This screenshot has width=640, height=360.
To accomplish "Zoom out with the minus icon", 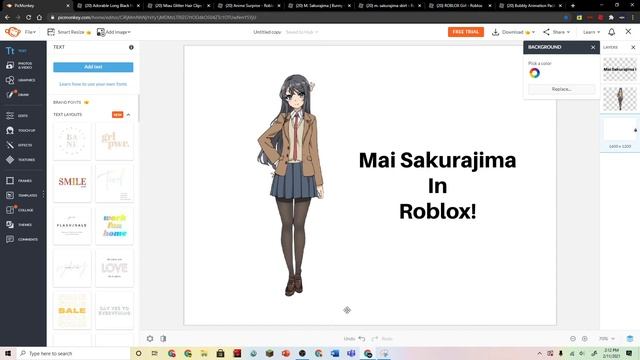I will [x=573, y=339].
